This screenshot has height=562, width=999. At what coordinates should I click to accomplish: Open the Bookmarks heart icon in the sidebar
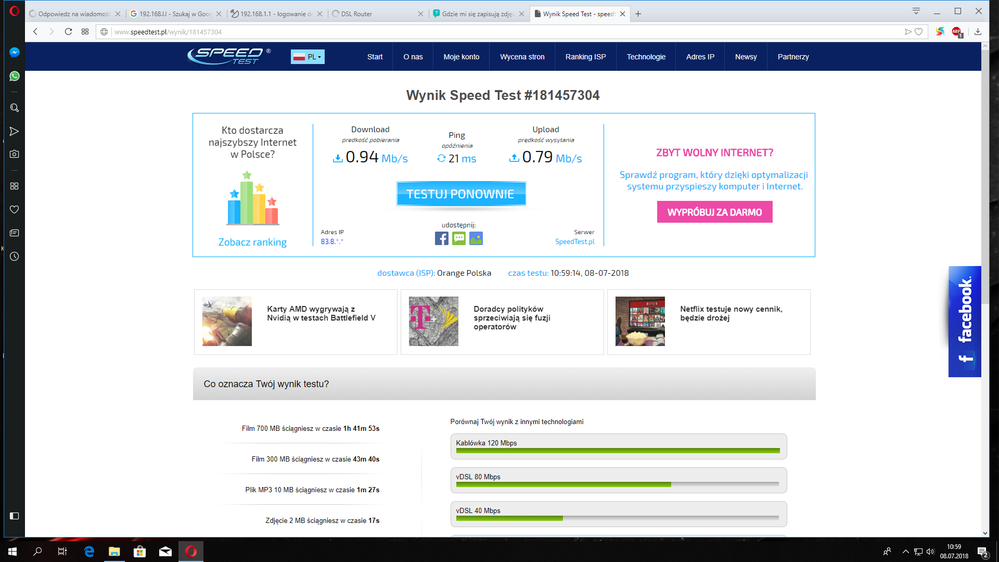click(14, 210)
